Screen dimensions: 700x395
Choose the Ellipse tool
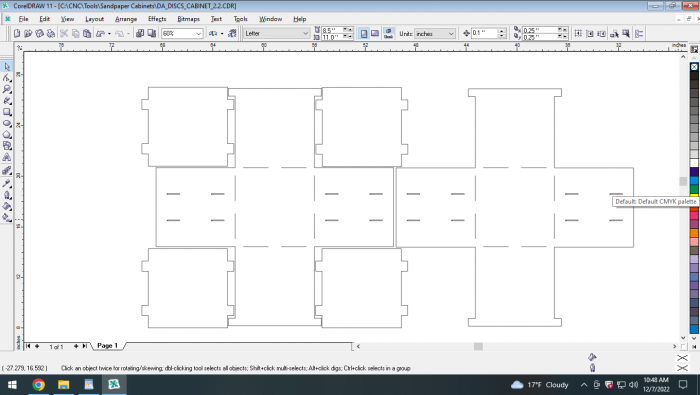pos(7,123)
